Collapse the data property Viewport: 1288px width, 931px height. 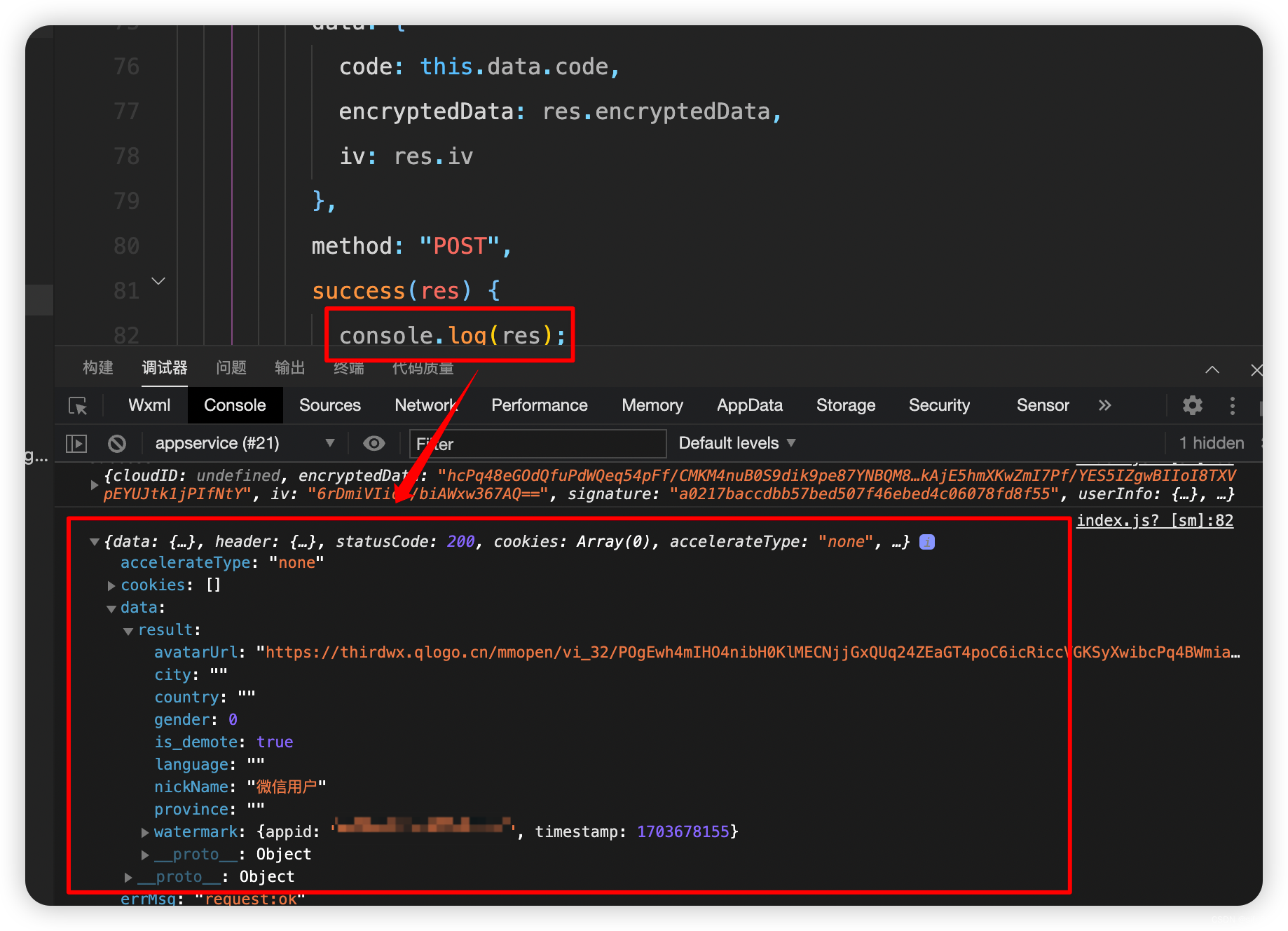[111, 609]
